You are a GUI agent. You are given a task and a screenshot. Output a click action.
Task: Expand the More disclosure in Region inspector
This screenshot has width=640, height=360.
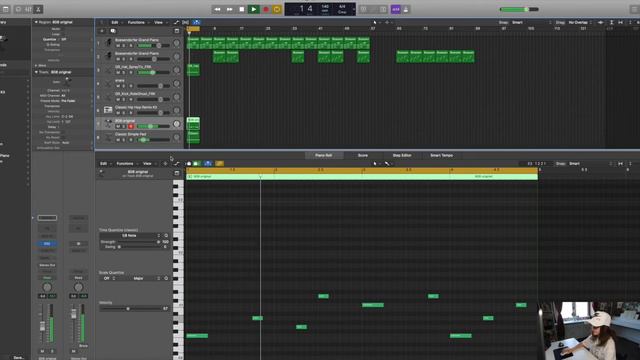(36, 65)
